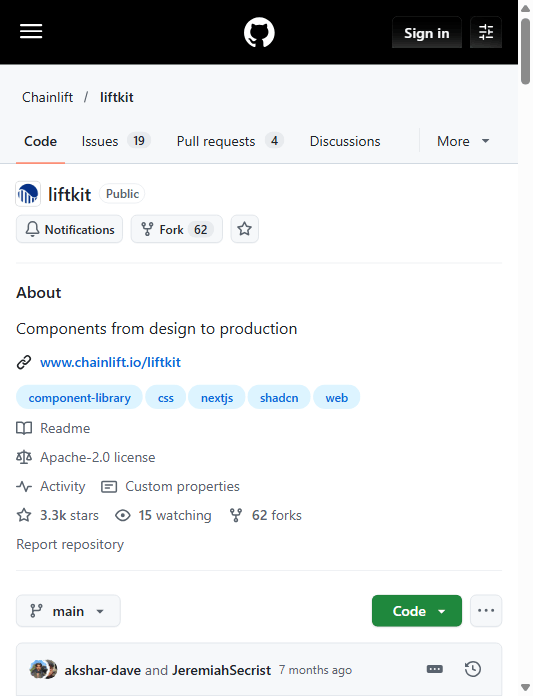Image resolution: width=533 pixels, height=696 pixels.
Task: Click the Custom properties note icon
Action: coord(109,487)
